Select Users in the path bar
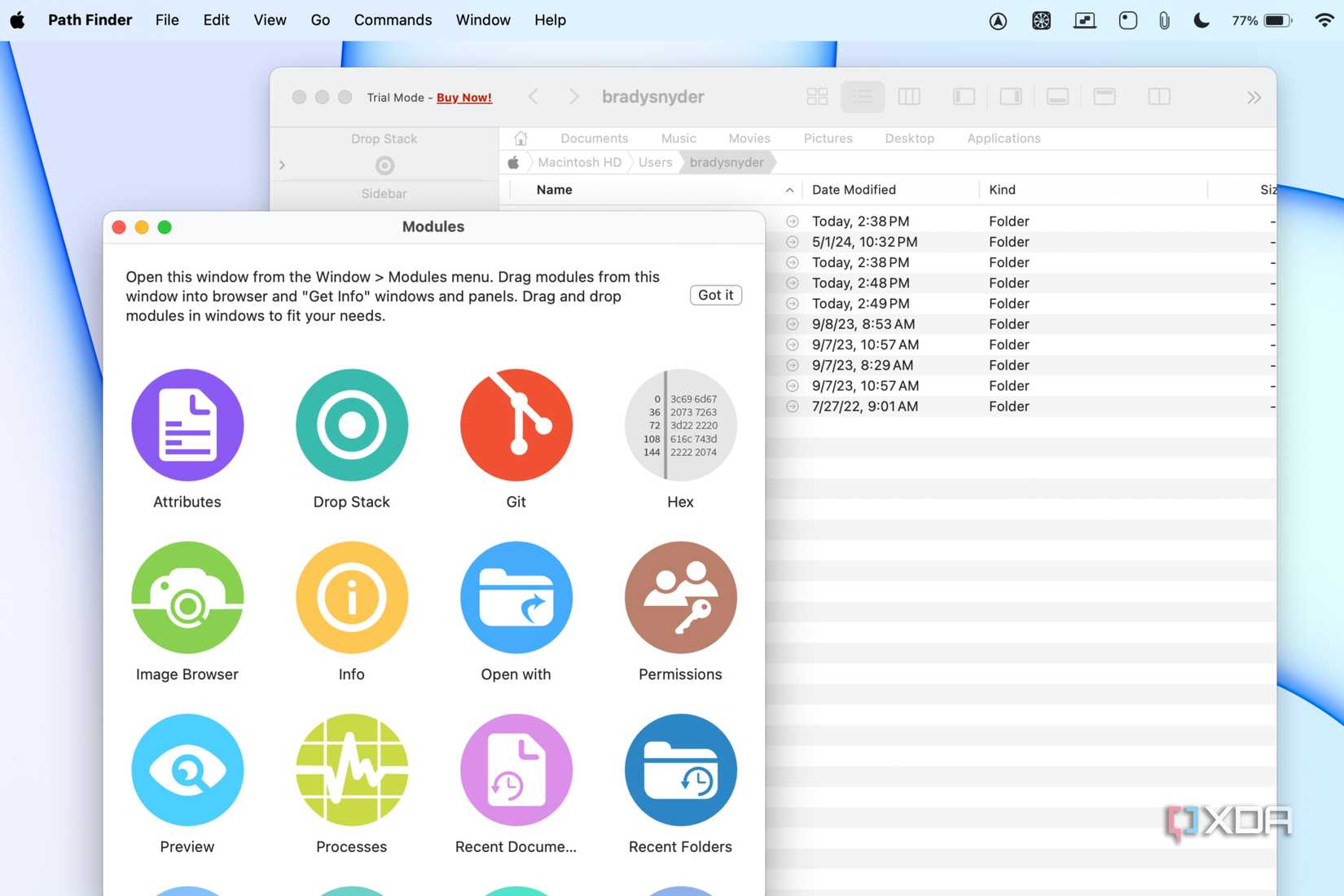The height and width of the screenshot is (896, 1344). coord(656,162)
